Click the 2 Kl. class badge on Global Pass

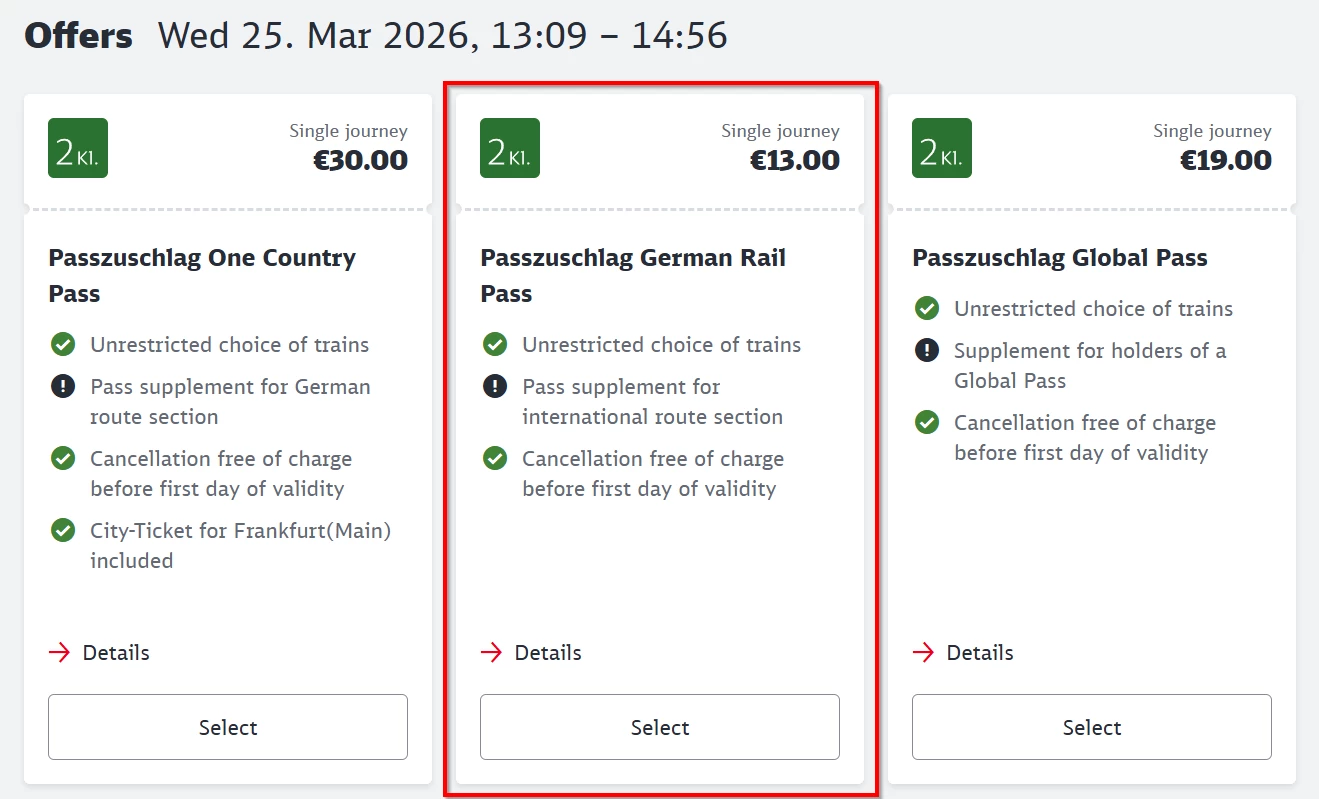[x=942, y=148]
